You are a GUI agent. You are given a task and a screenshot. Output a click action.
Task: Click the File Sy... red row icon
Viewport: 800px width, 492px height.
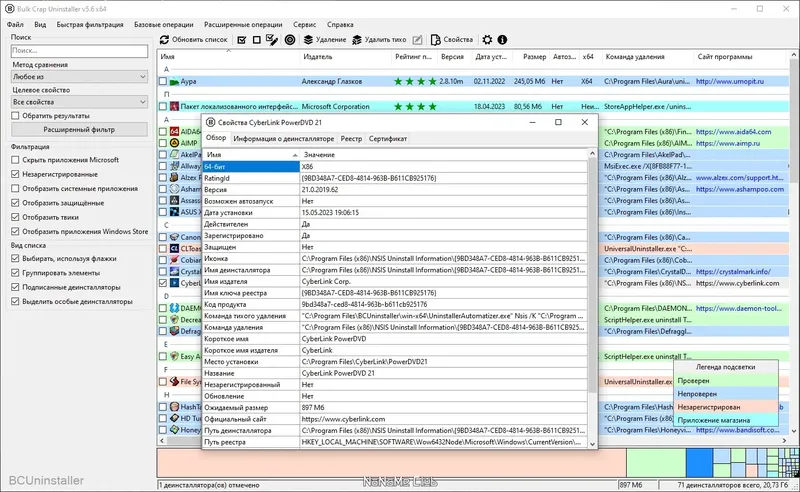[x=174, y=381]
